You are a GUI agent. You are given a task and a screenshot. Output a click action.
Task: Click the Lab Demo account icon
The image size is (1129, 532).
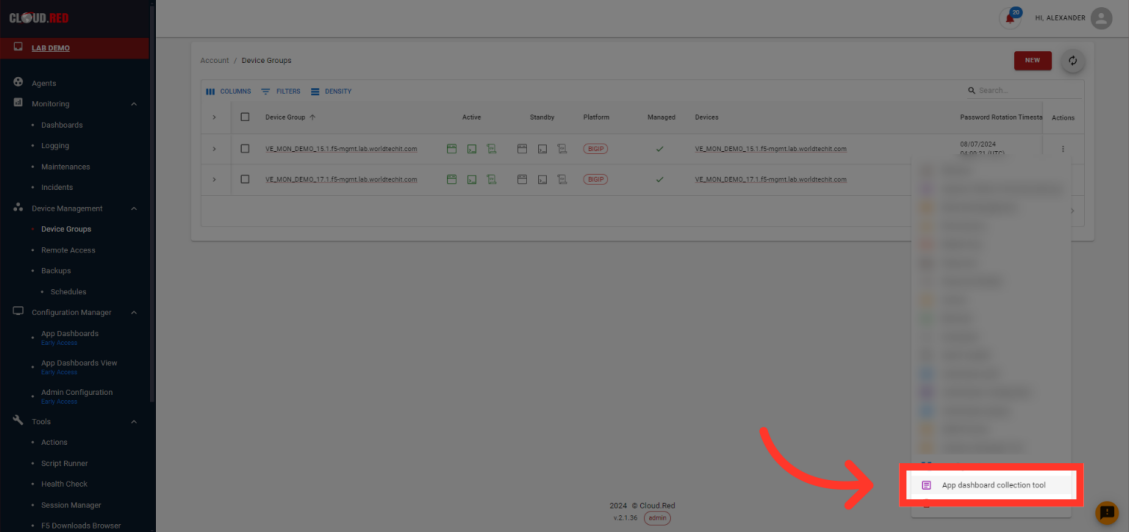[19, 47]
